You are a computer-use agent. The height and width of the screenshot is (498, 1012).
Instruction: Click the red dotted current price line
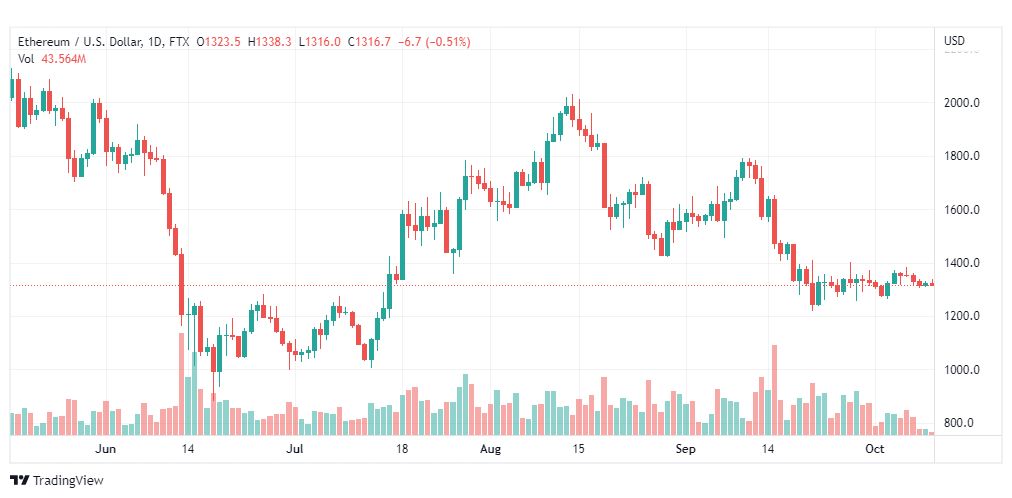[471, 285]
